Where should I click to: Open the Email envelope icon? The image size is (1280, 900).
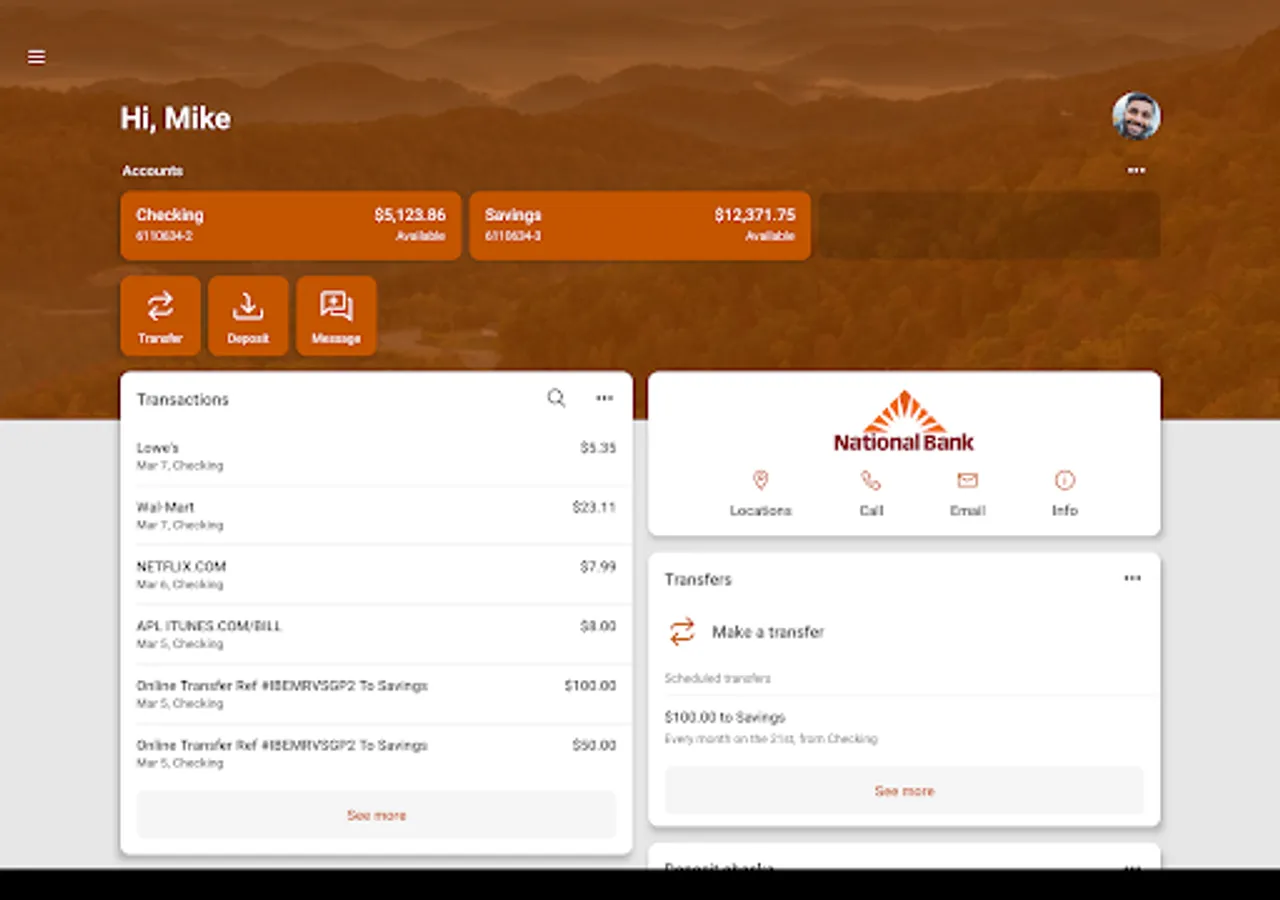click(967, 481)
